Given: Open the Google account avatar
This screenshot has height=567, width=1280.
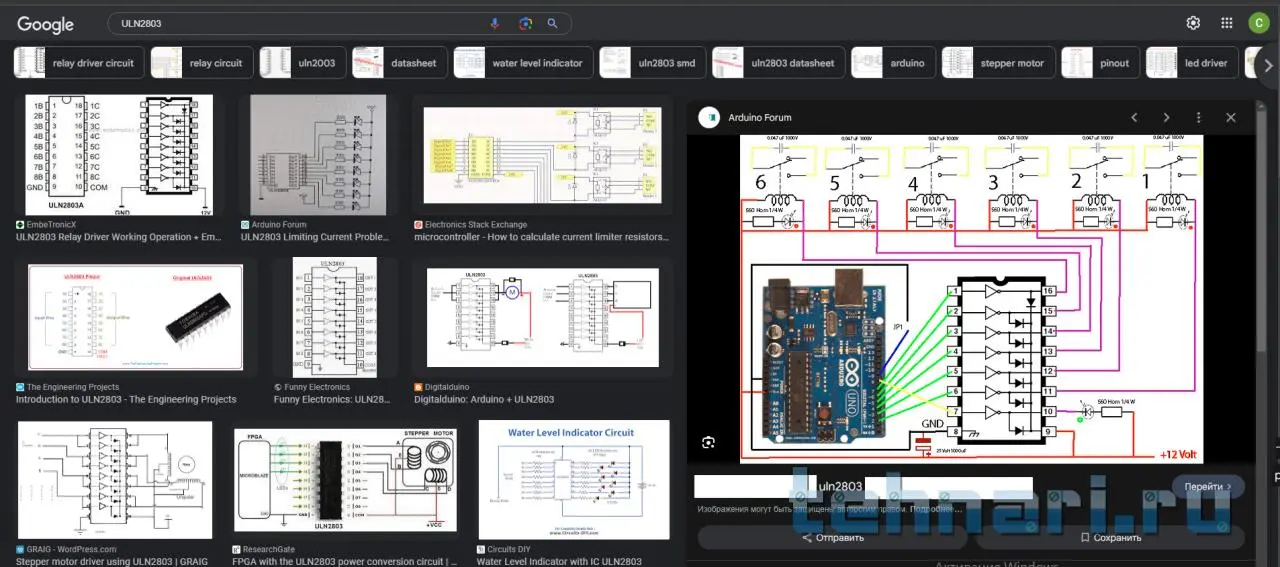Looking at the screenshot, I should pyautogui.click(x=1258, y=23).
